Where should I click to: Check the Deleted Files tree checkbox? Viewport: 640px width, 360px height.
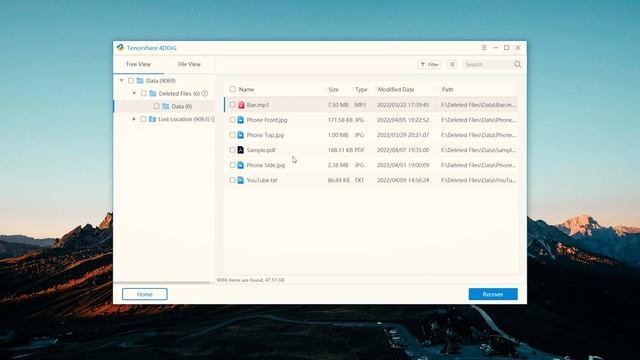click(144, 93)
